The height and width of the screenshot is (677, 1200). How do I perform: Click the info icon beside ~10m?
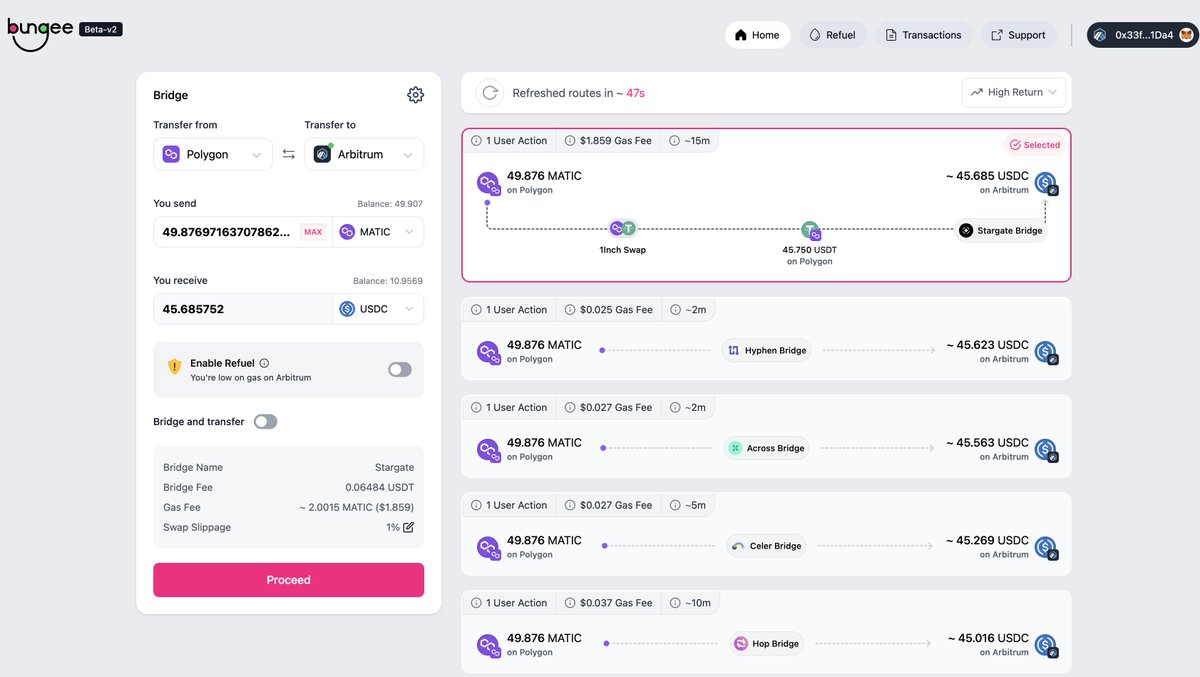click(675, 603)
